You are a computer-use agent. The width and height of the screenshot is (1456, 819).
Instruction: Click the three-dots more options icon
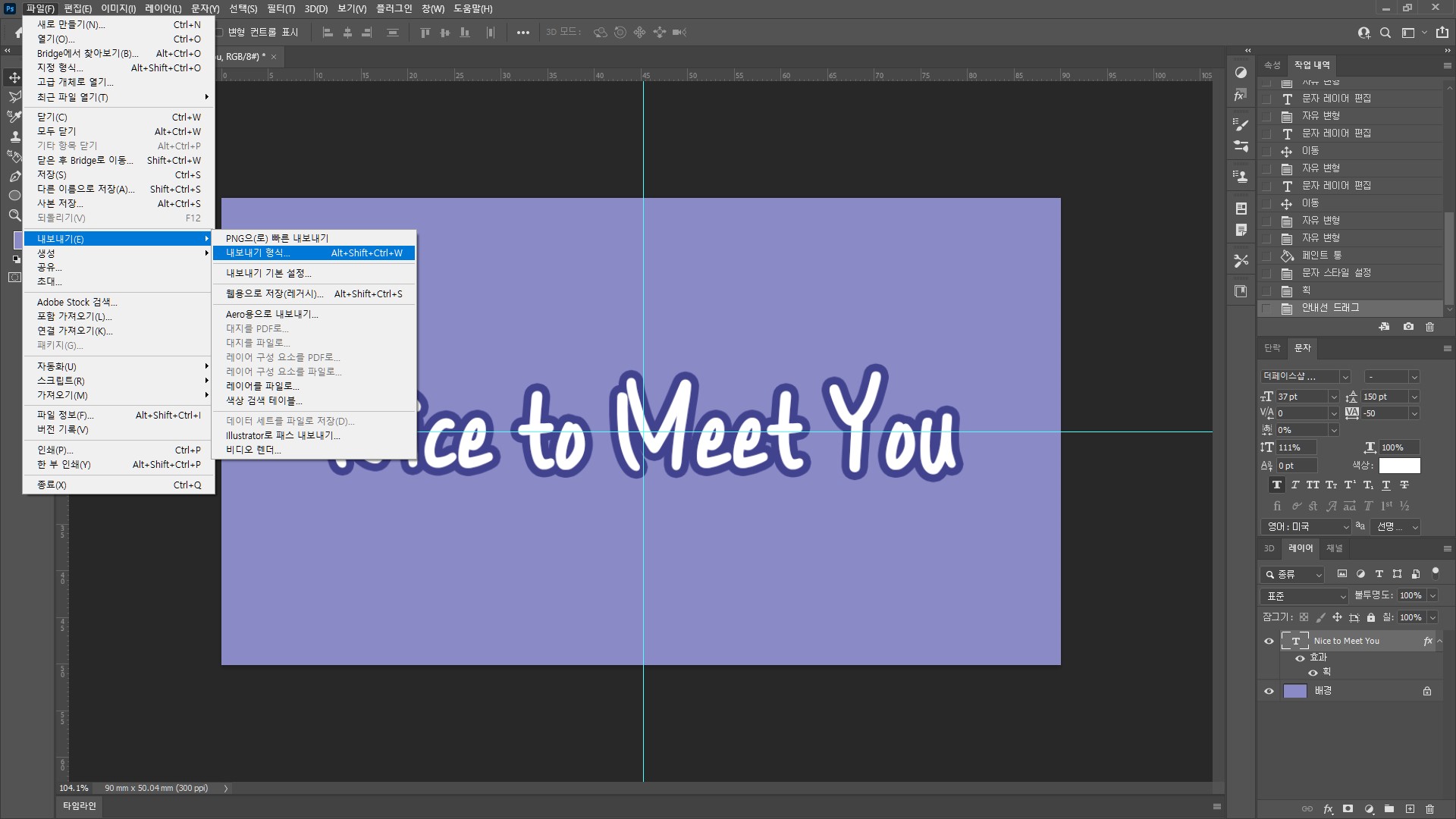point(522,33)
